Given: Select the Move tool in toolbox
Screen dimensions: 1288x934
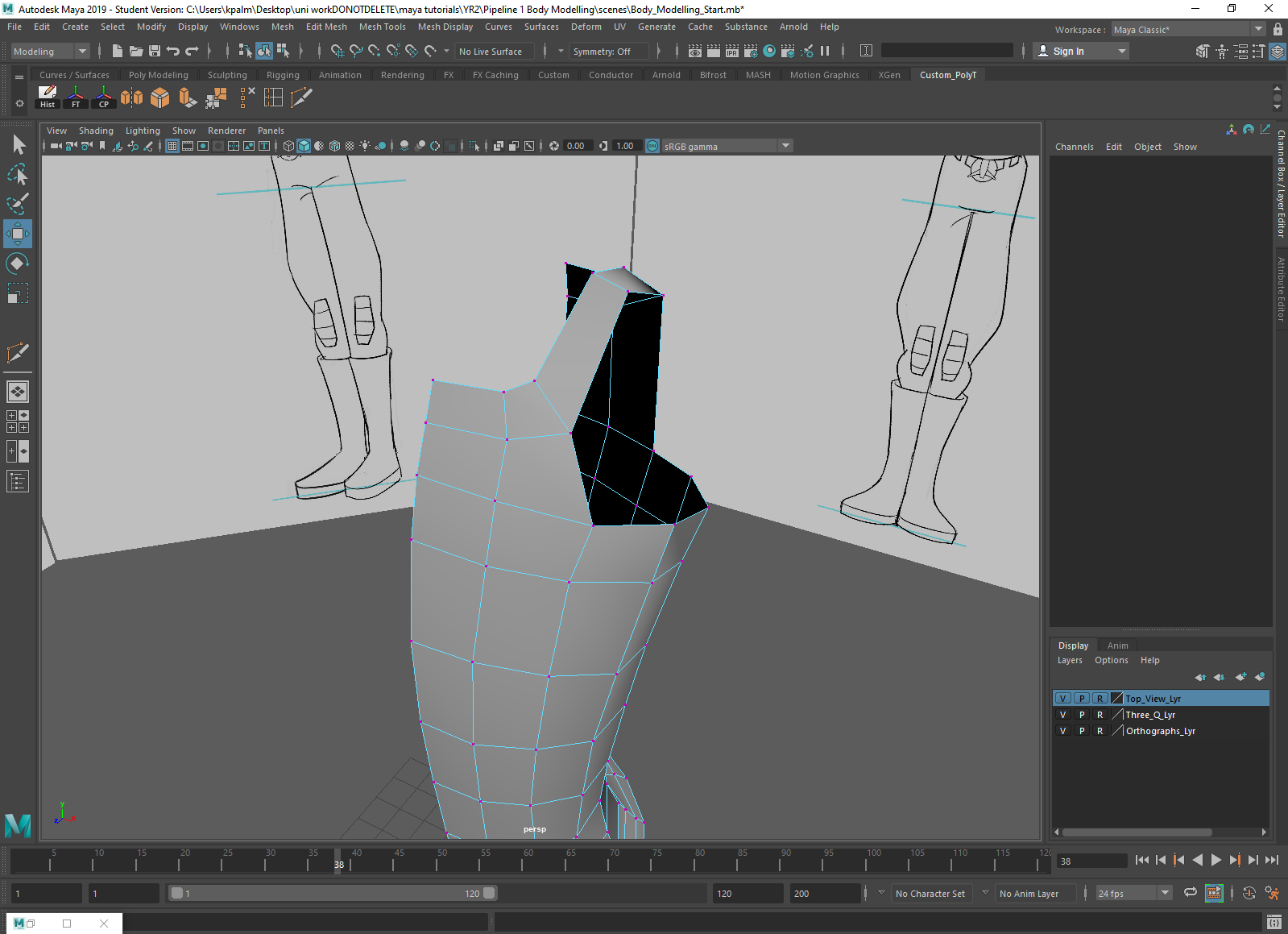Looking at the screenshot, I should coord(18,234).
